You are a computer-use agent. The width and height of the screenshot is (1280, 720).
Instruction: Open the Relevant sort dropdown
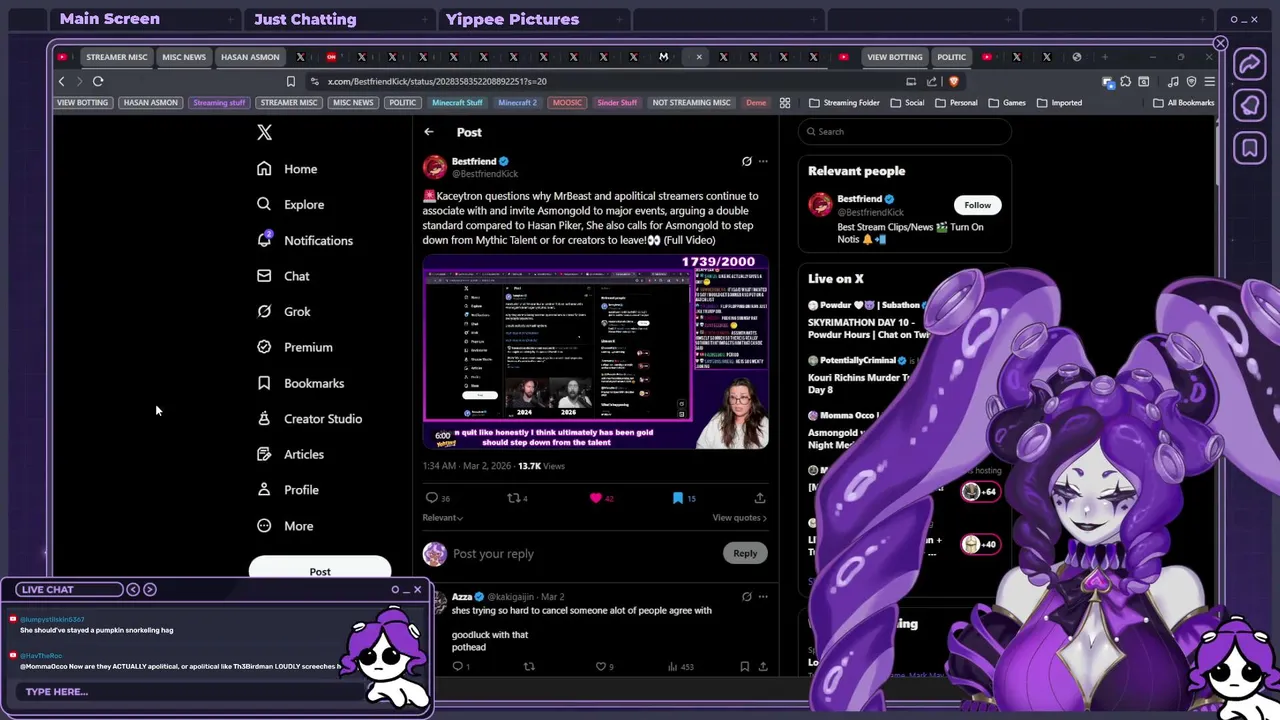(442, 517)
